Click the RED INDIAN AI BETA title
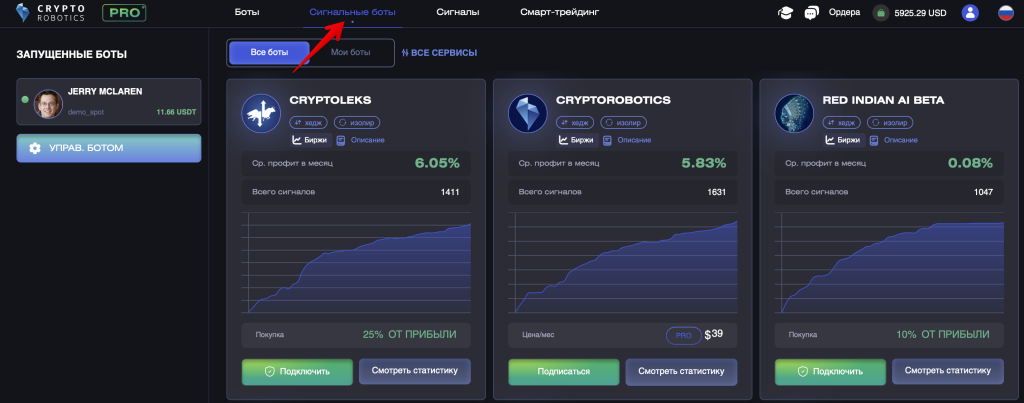The height and width of the screenshot is (403, 1024). tap(883, 100)
